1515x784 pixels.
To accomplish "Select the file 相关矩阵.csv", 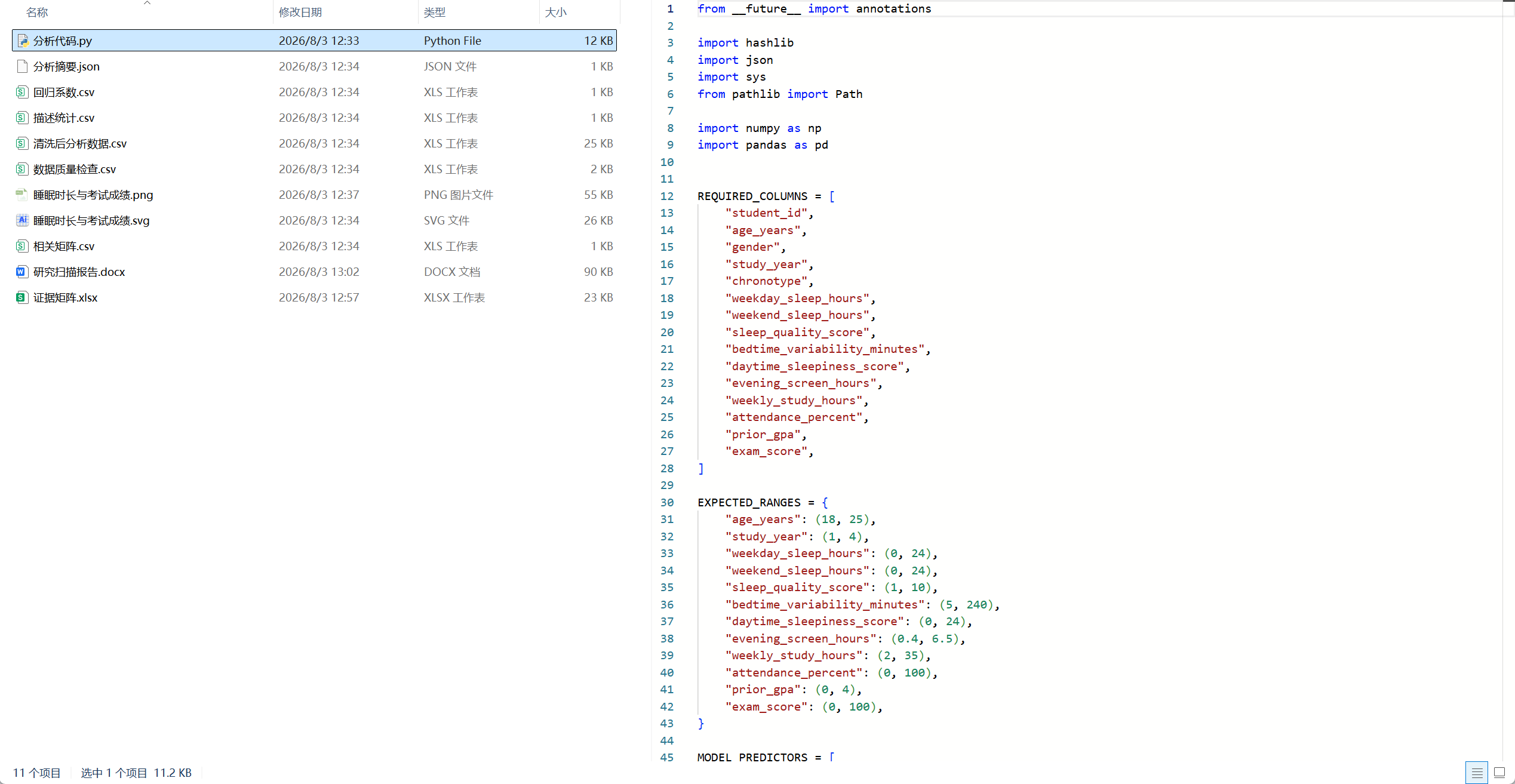I will (314, 246).
